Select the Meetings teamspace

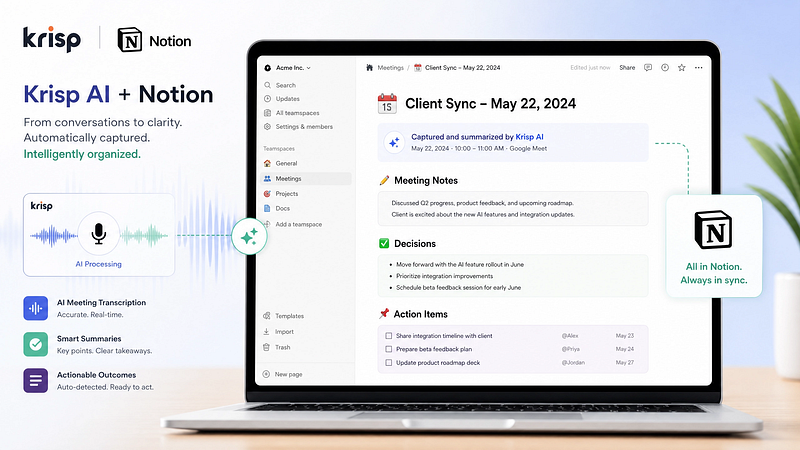click(x=306, y=179)
